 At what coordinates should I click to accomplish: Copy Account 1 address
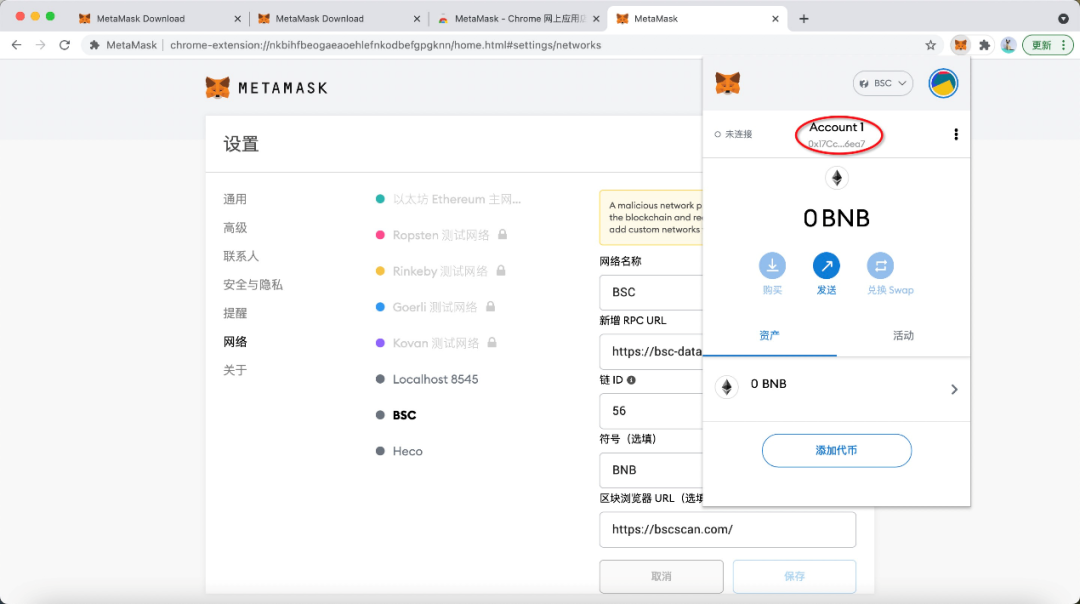click(836, 135)
